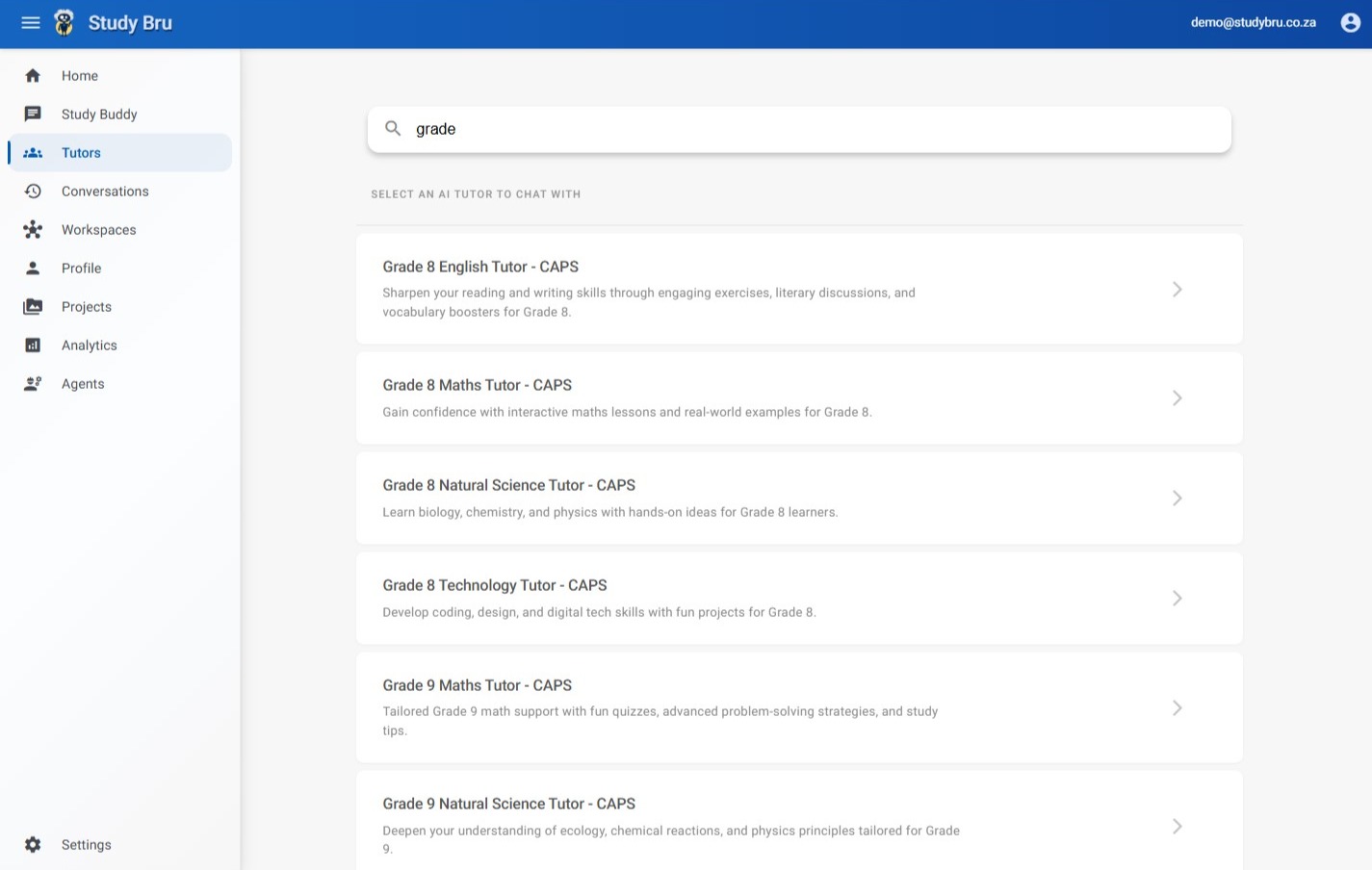Go to the Projects section

[86, 307]
